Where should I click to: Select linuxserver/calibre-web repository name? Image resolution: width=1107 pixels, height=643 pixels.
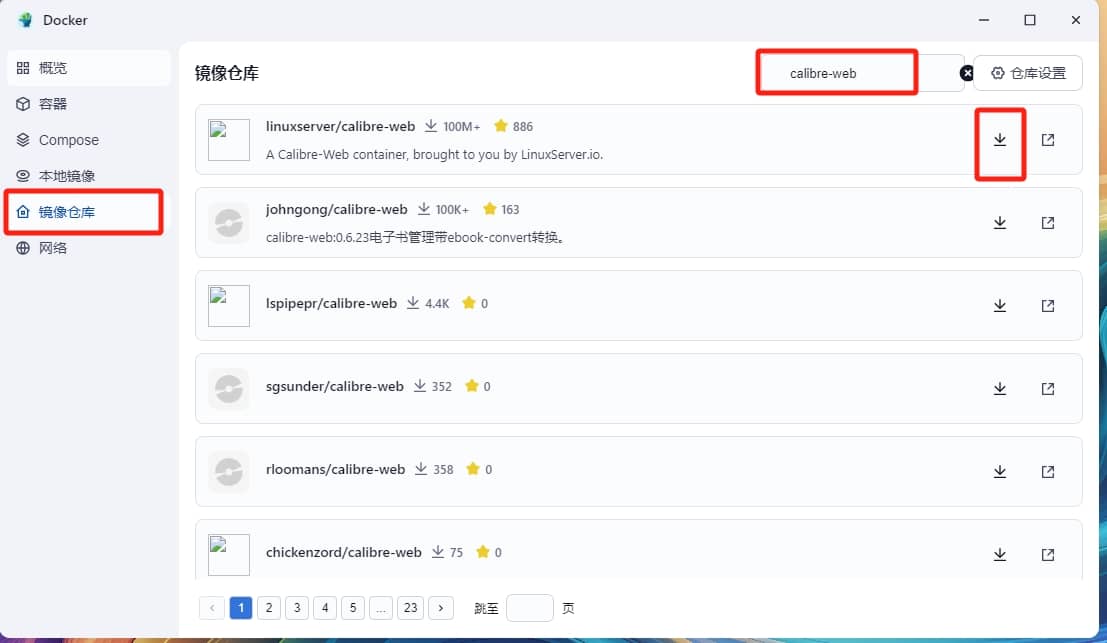[340, 126]
